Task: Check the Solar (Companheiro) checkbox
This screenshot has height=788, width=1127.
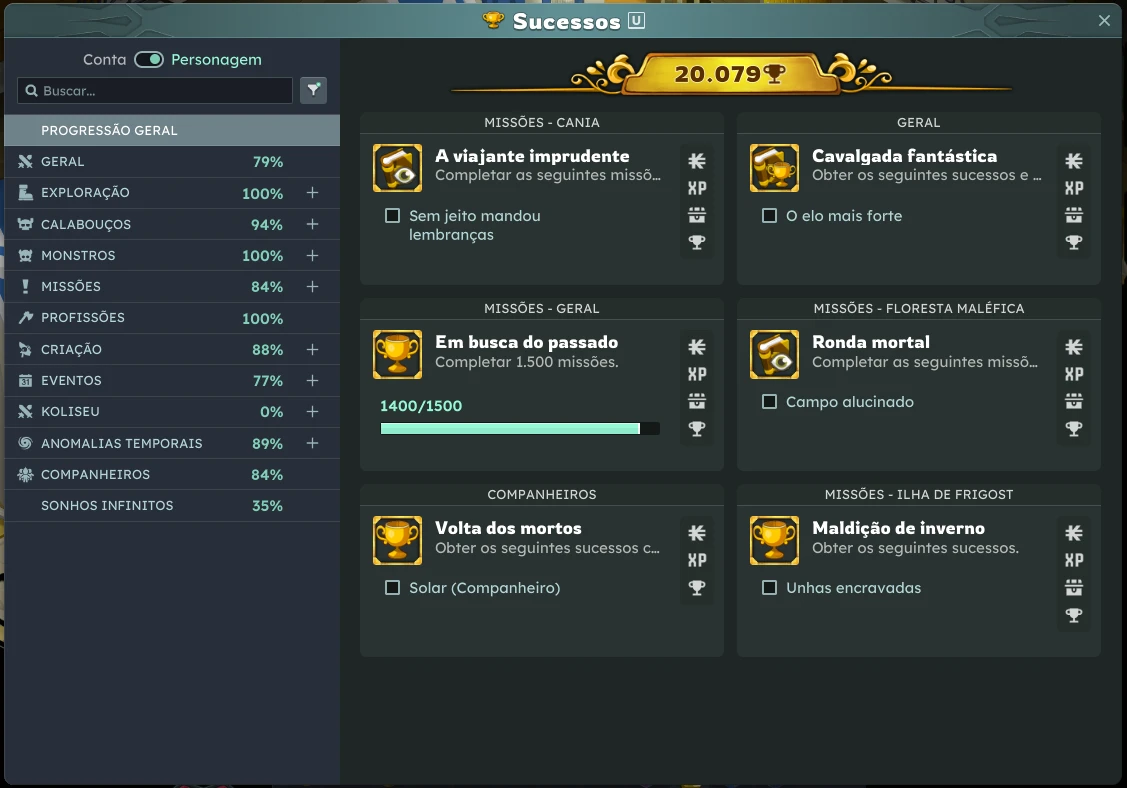Action: (393, 588)
